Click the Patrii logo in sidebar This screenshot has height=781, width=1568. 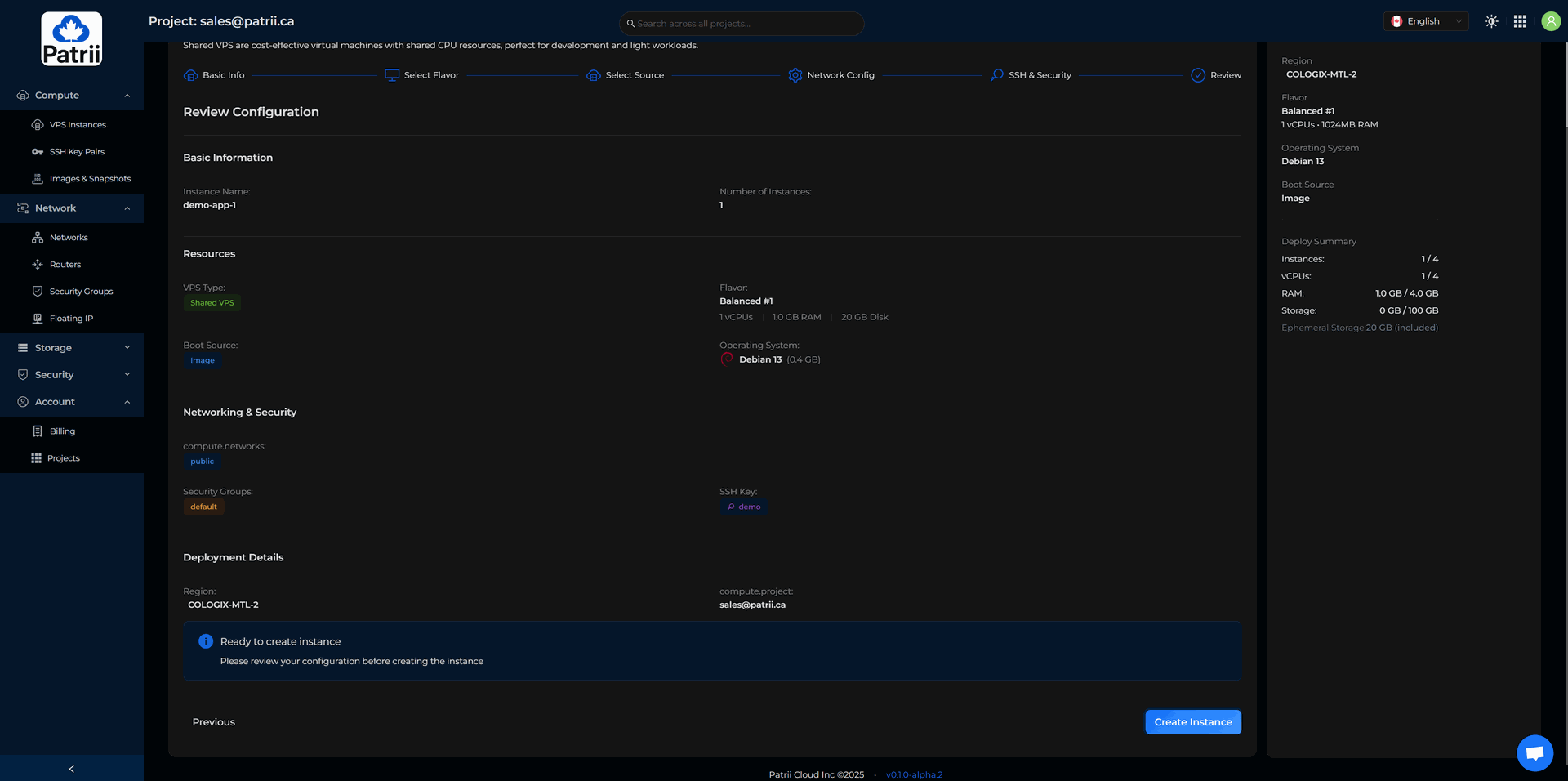[72, 38]
